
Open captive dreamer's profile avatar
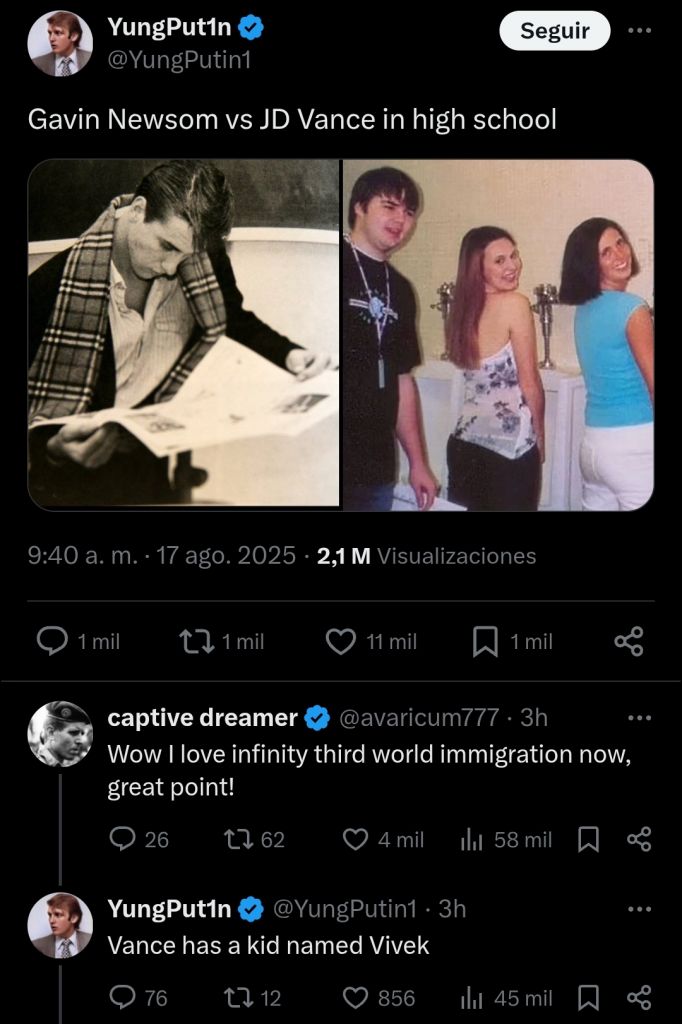coord(60,734)
